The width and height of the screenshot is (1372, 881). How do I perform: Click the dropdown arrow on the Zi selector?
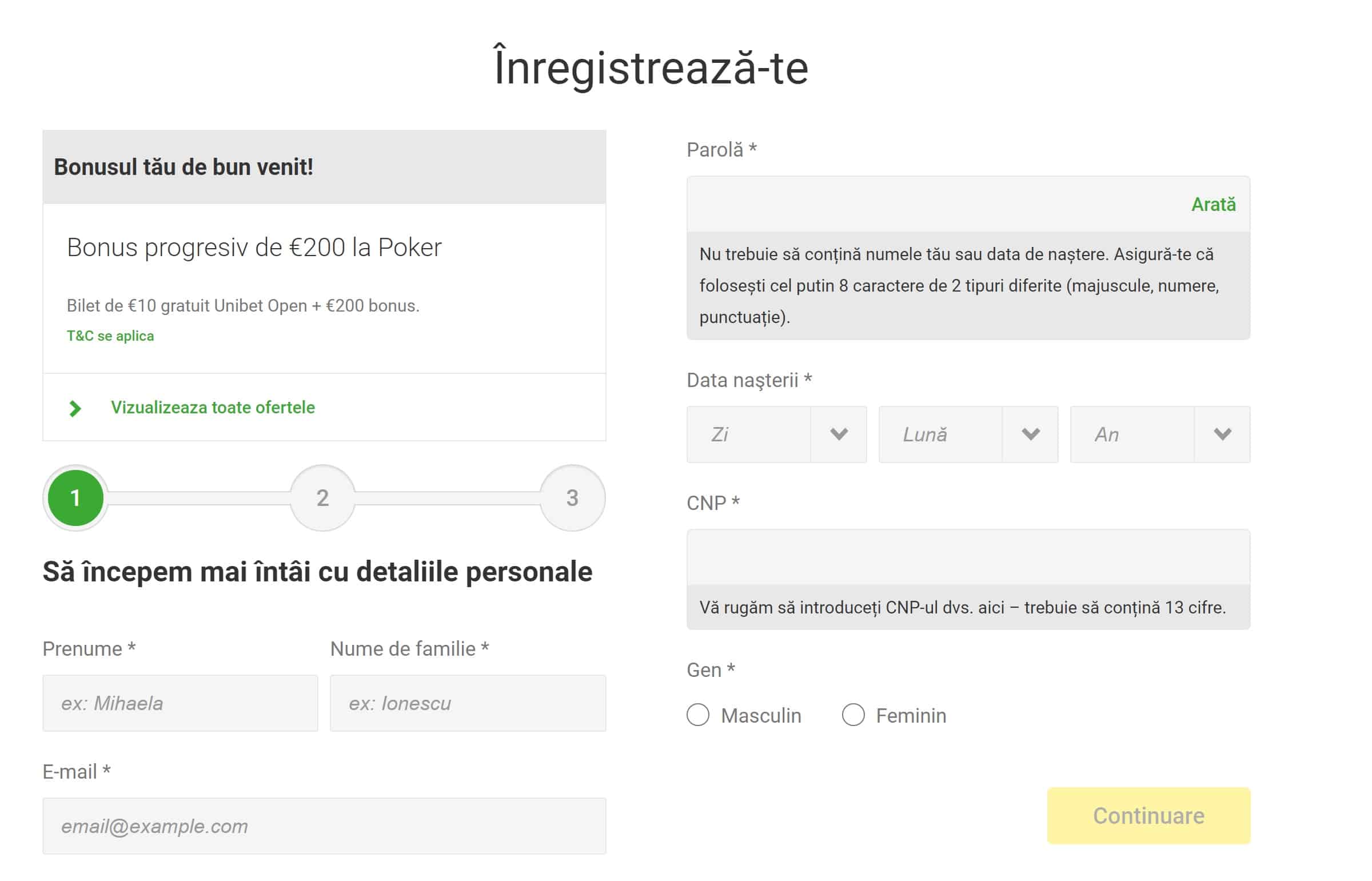[840, 434]
